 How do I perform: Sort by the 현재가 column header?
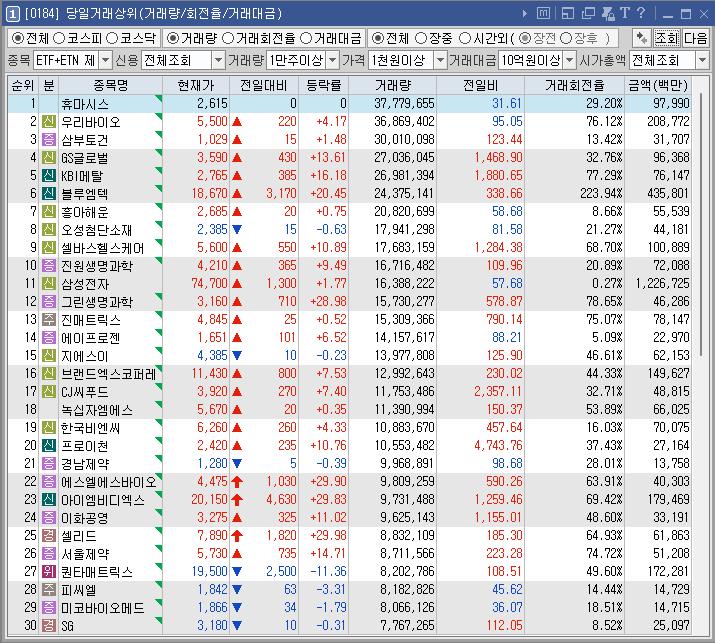tap(196, 85)
